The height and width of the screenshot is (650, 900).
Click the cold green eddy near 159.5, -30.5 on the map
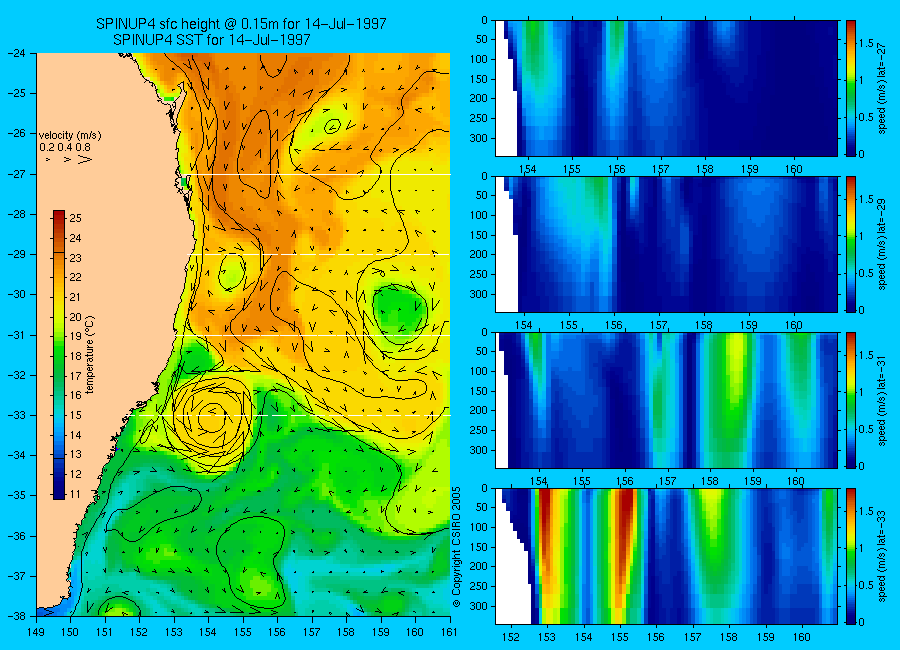[x=400, y=311]
